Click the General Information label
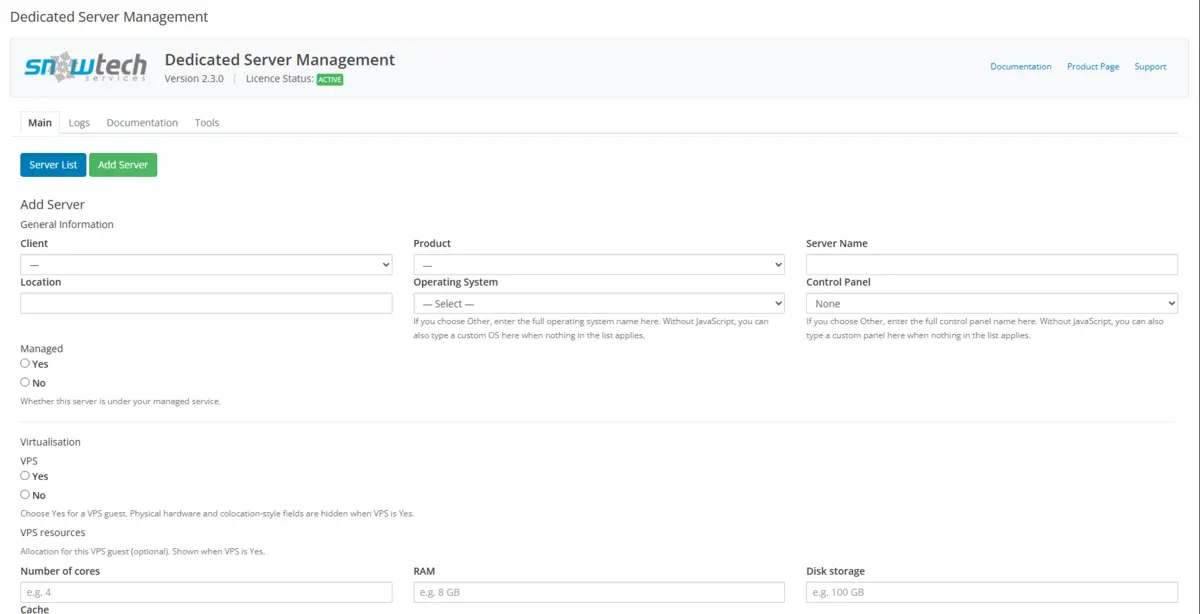 click(x=67, y=225)
